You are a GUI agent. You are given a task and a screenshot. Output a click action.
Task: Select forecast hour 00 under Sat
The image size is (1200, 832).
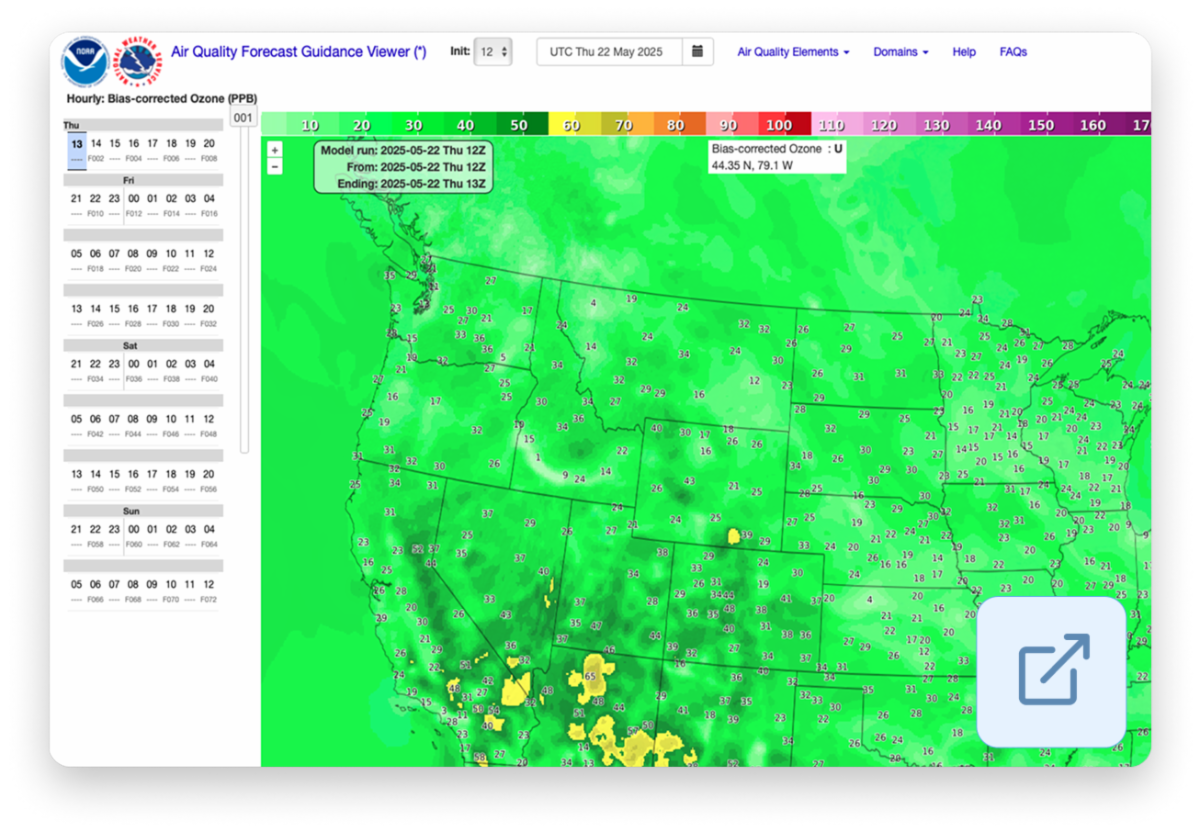[x=134, y=364]
